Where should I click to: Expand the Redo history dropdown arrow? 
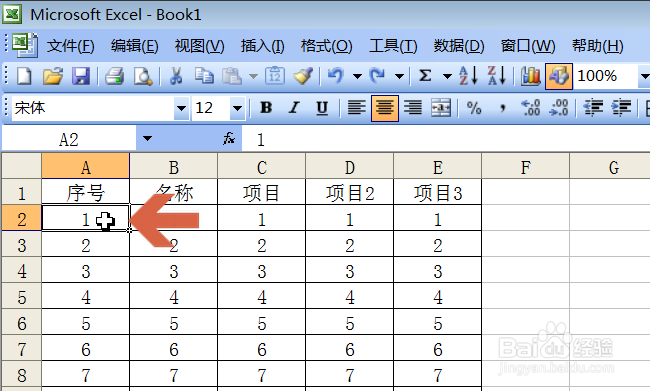tap(399, 76)
